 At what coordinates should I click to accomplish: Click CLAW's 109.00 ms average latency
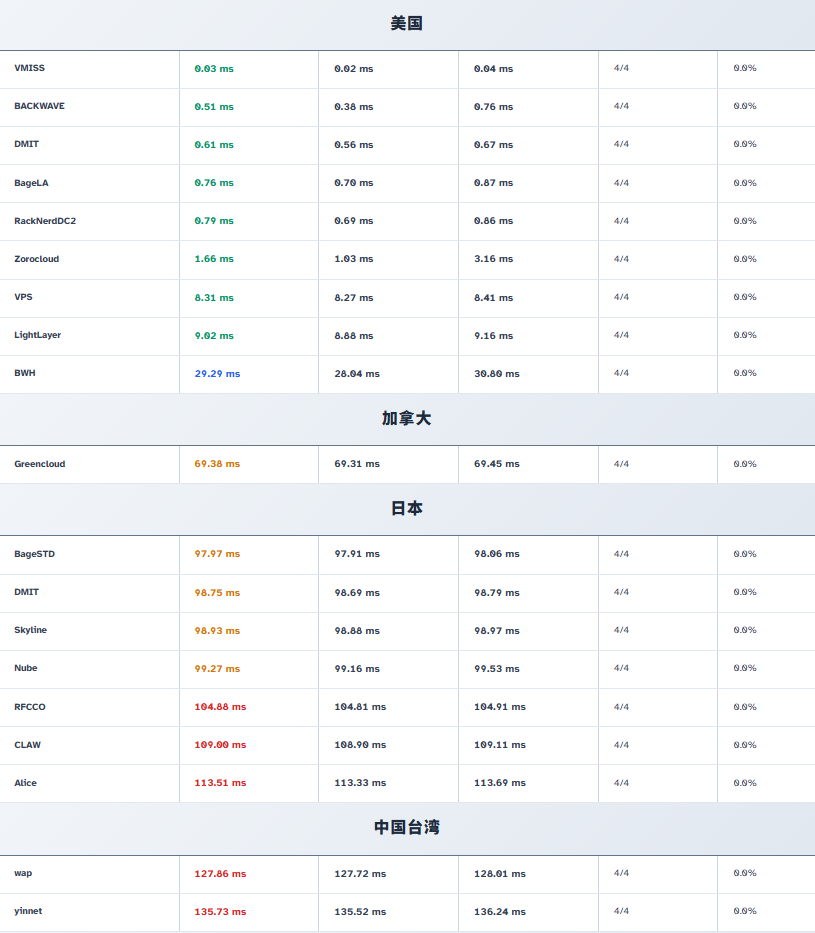pos(220,745)
